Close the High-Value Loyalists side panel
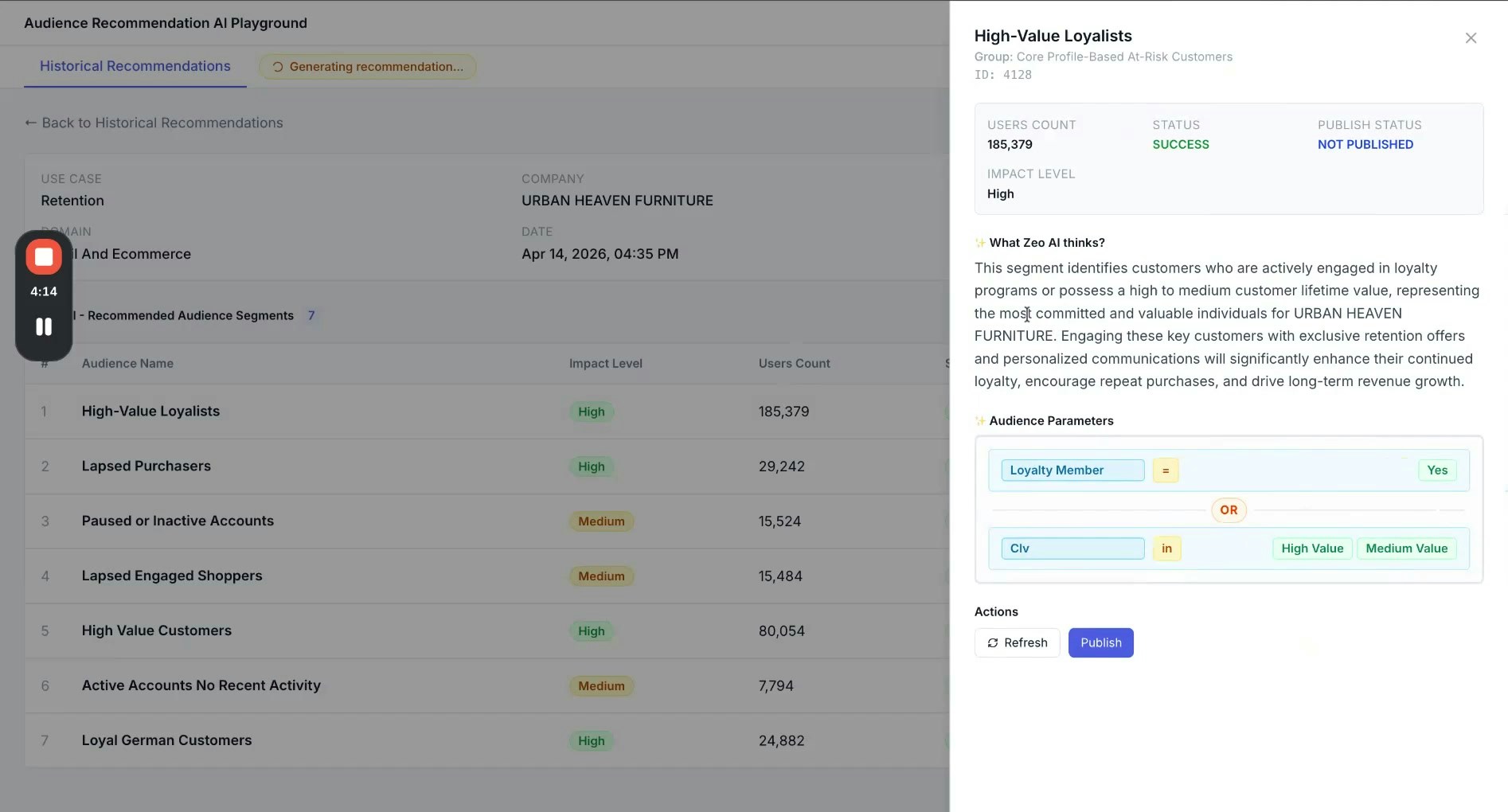 pyautogui.click(x=1471, y=38)
